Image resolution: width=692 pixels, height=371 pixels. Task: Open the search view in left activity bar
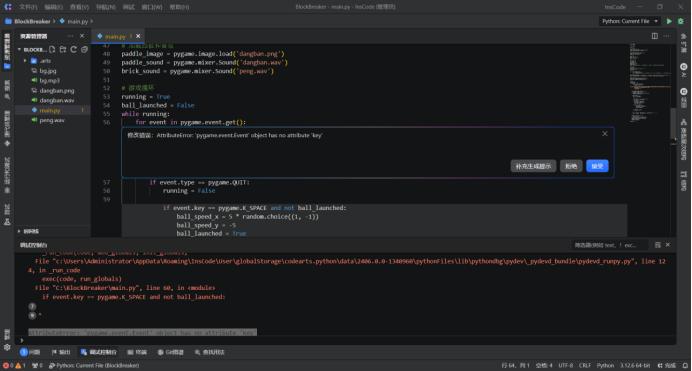pyautogui.click(x=7, y=90)
